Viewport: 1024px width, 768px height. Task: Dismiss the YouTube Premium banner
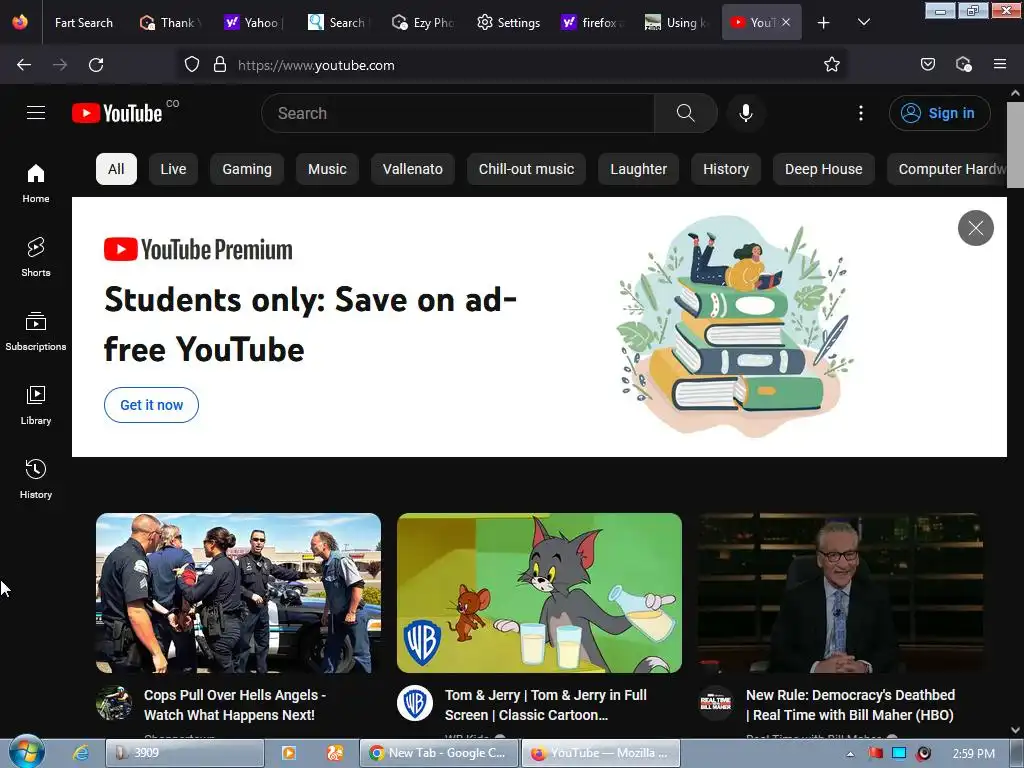coord(976,228)
